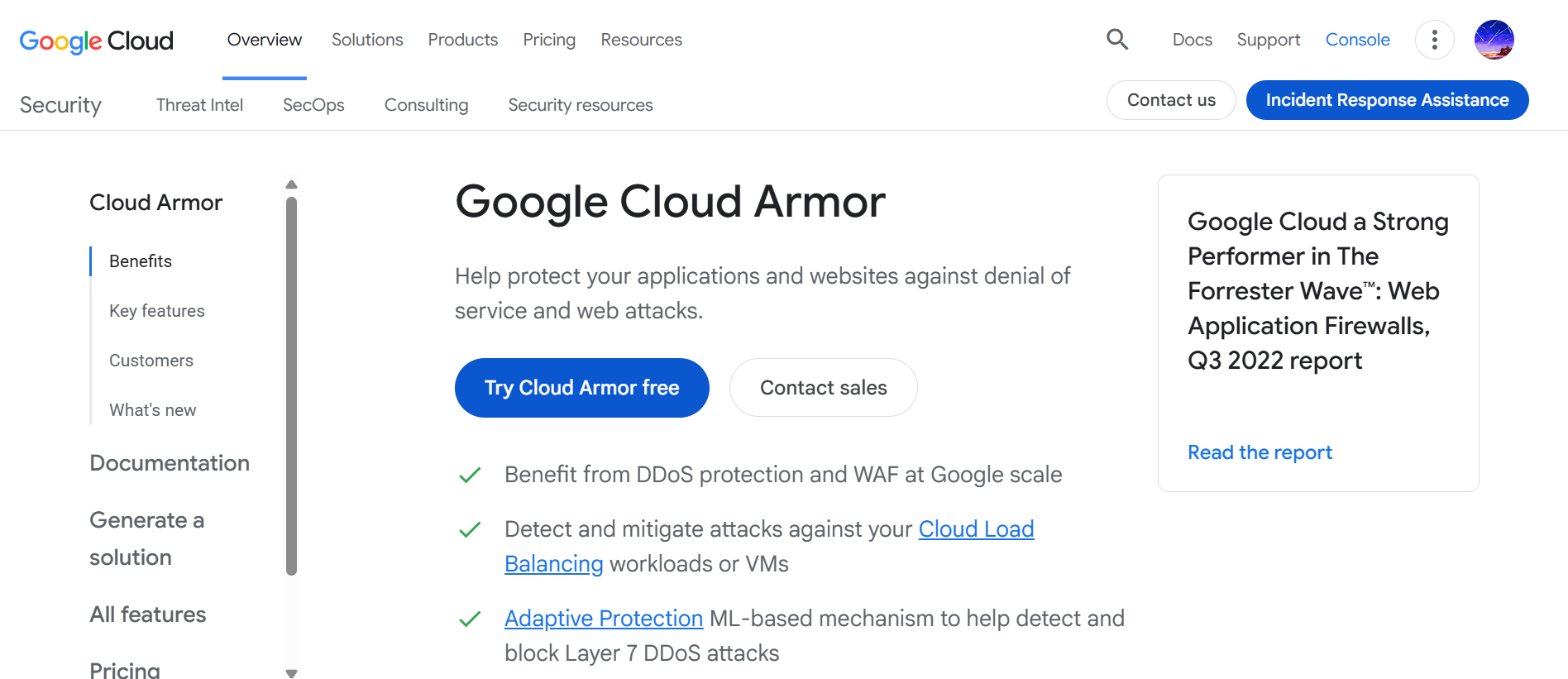Select the Overview tab
1568x679 pixels.
[265, 40]
